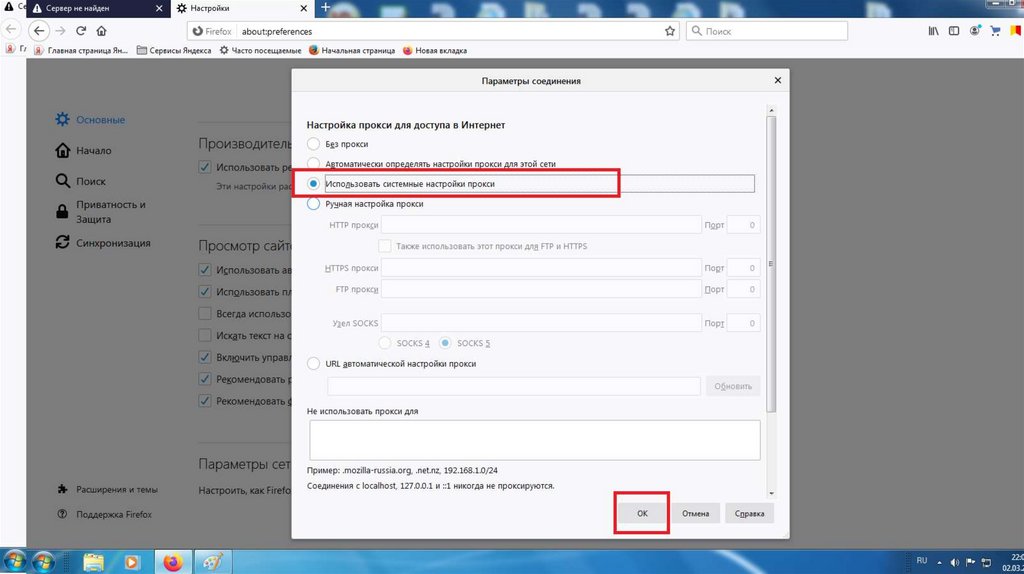1024x574 pixels.
Task: Click the FTP прокси input field
Action: [541, 289]
